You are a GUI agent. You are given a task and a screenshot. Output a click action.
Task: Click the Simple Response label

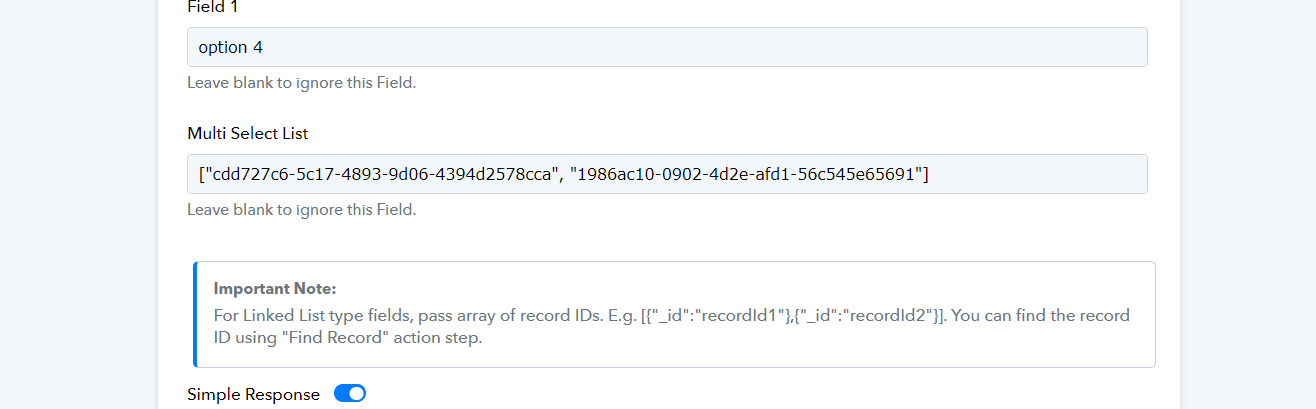(253, 394)
